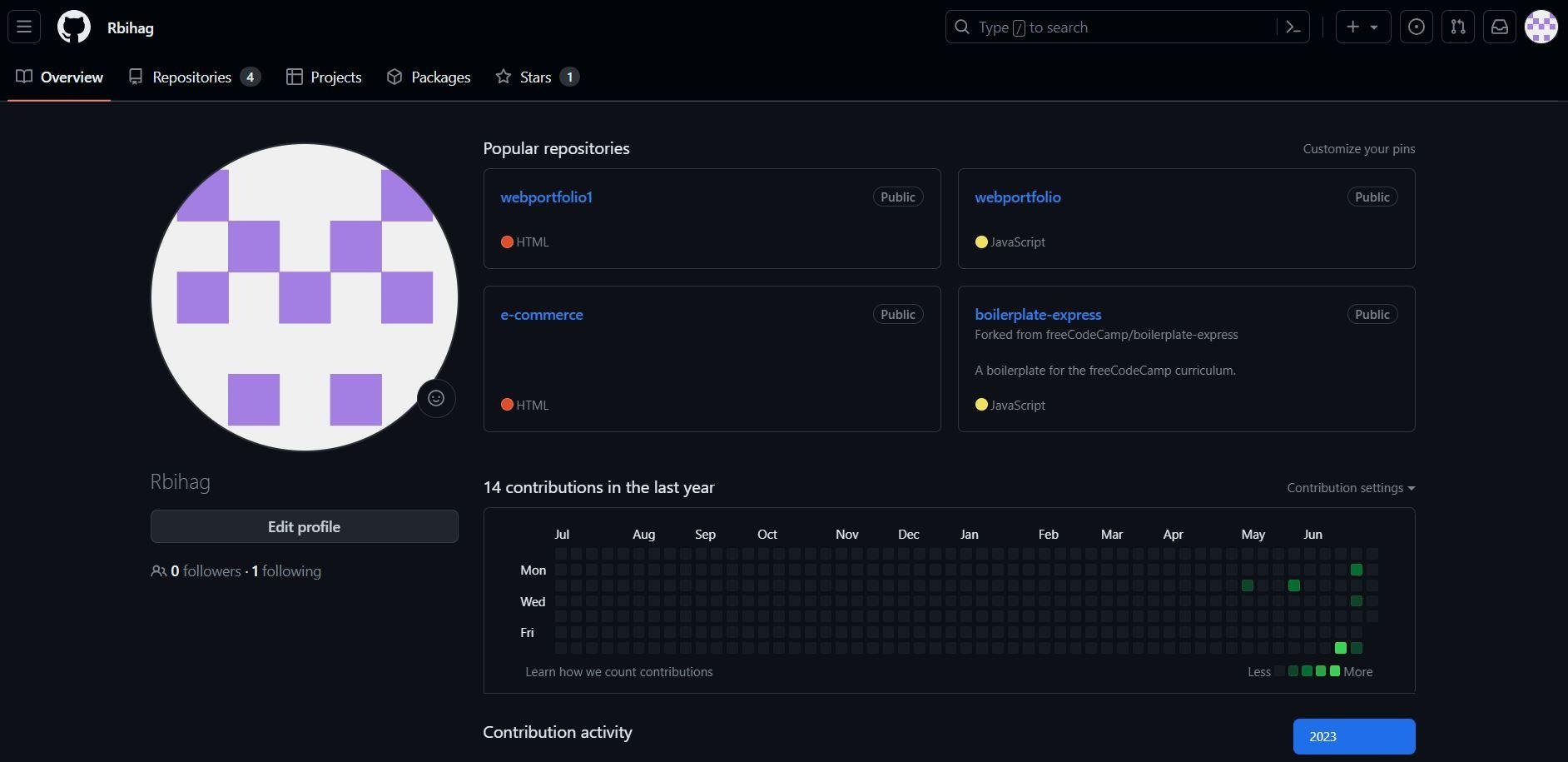Open the command palette terminal icon

(x=1292, y=27)
